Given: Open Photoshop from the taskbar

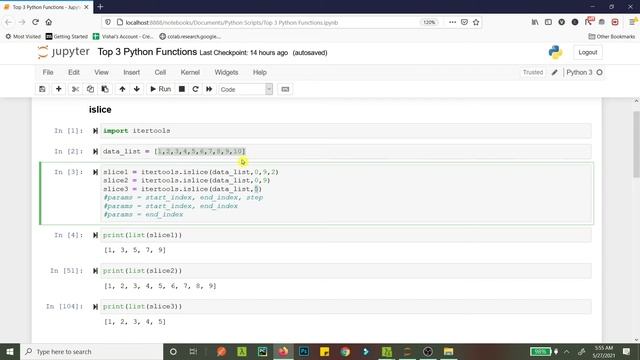Looking at the screenshot, I should pos(304,351).
